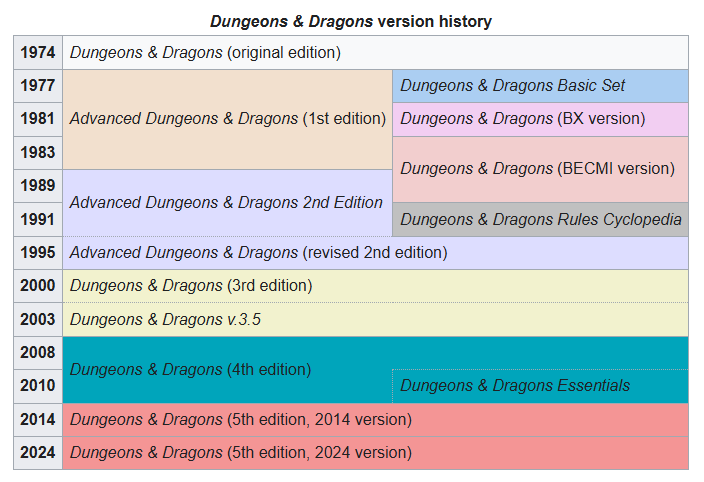
Task: Click 'Dungeons & Dragons (original edition)' entry
Action: (x=375, y=53)
